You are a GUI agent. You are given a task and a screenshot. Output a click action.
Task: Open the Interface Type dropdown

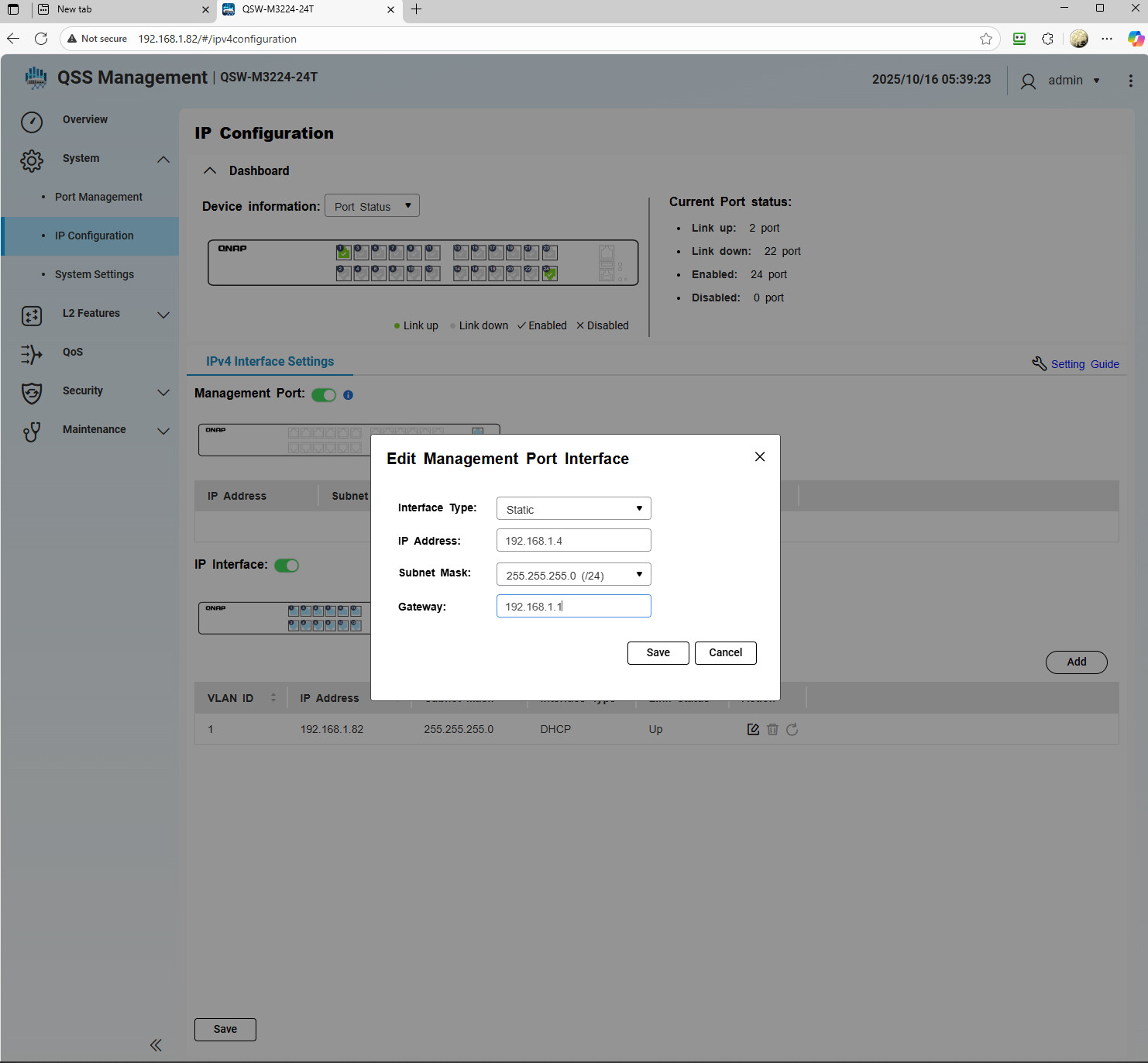pyautogui.click(x=573, y=509)
